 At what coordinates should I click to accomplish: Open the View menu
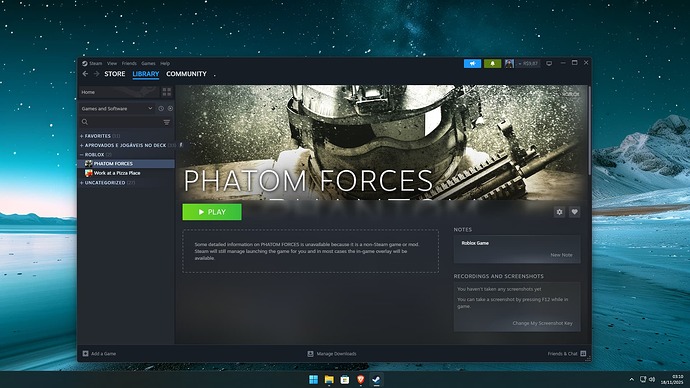click(x=112, y=63)
